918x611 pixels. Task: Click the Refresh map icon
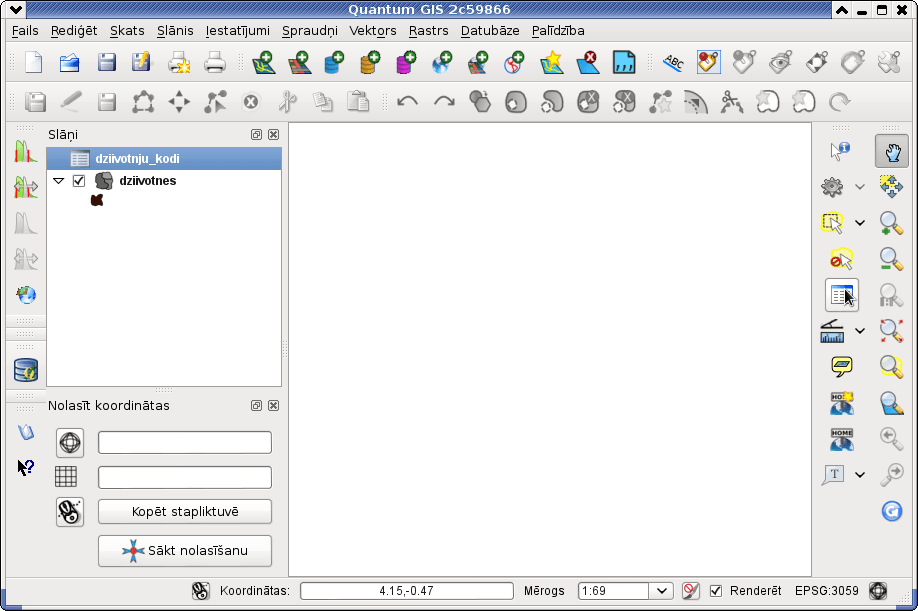point(892,511)
